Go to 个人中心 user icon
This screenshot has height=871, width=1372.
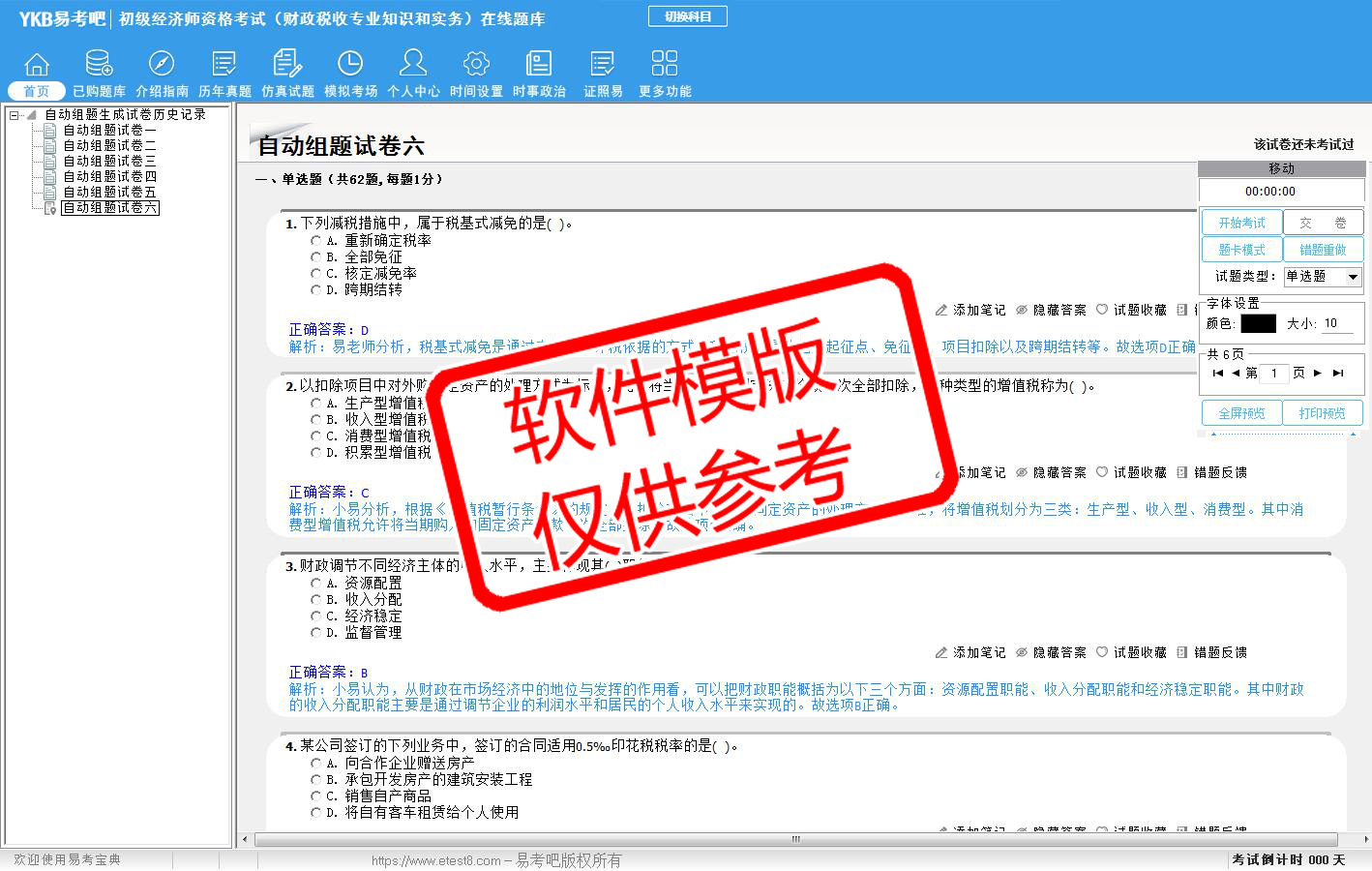(413, 65)
